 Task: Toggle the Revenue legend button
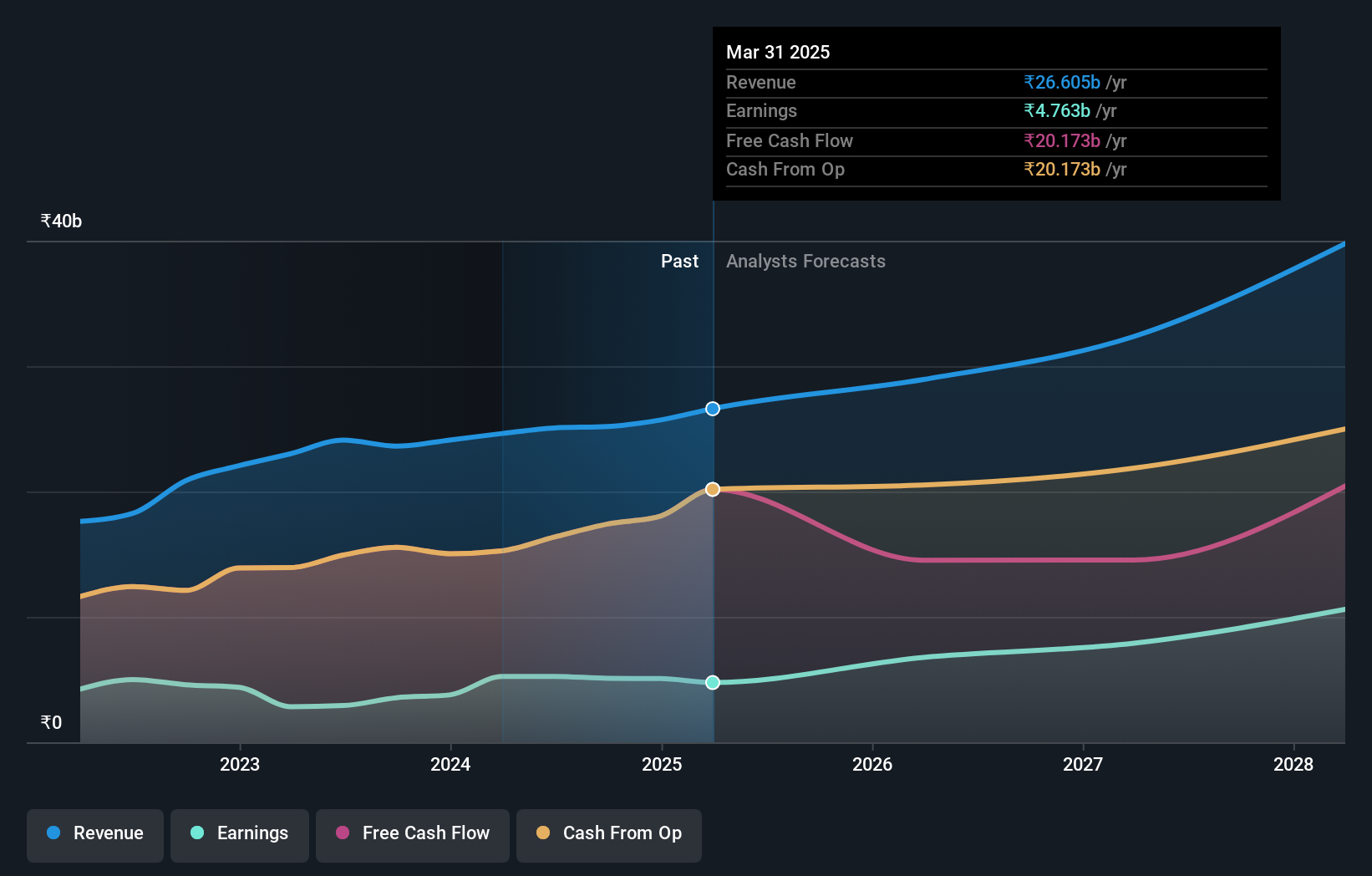point(95,835)
